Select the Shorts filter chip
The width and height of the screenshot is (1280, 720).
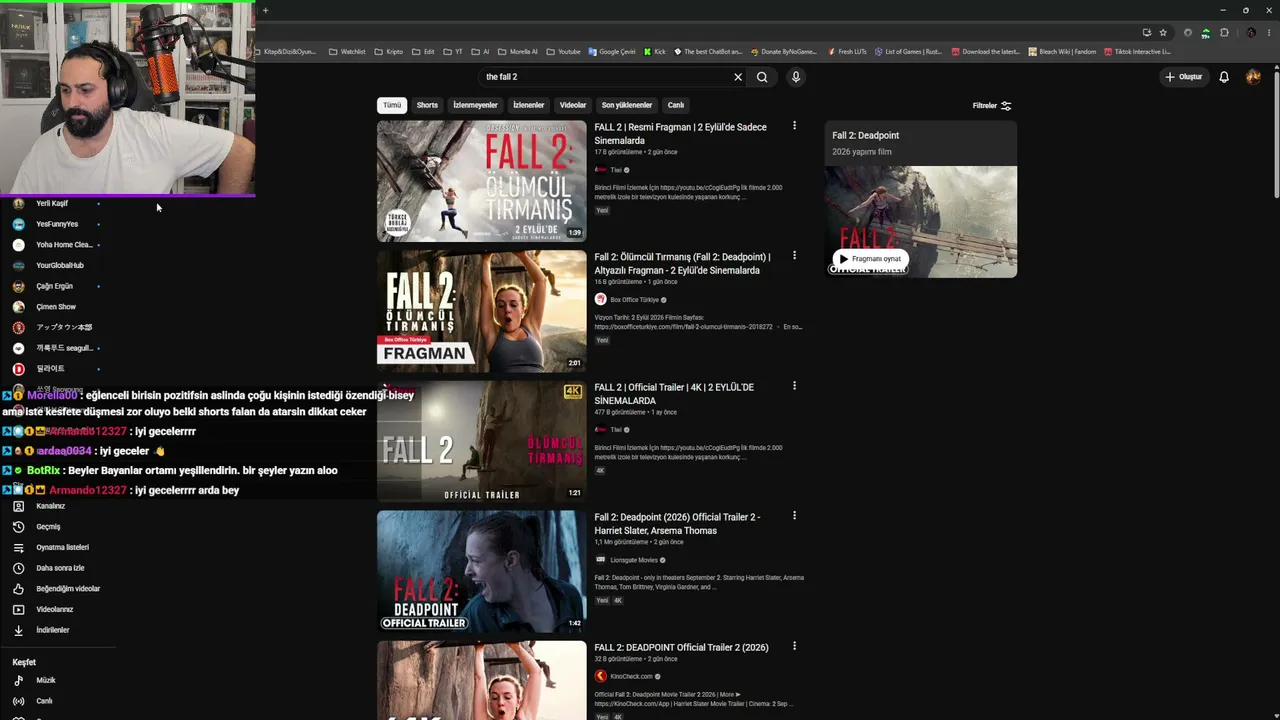point(427,105)
